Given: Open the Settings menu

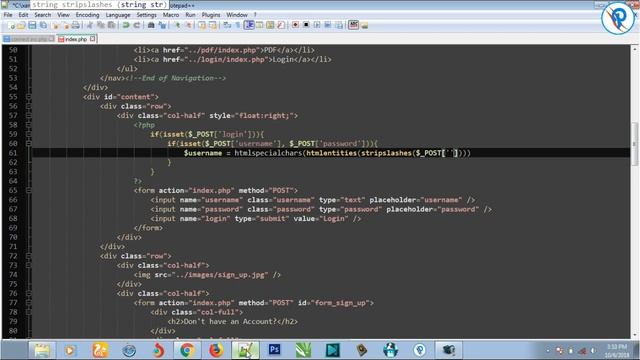Looking at the screenshot, I should pyautogui.click(x=146, y=15).
